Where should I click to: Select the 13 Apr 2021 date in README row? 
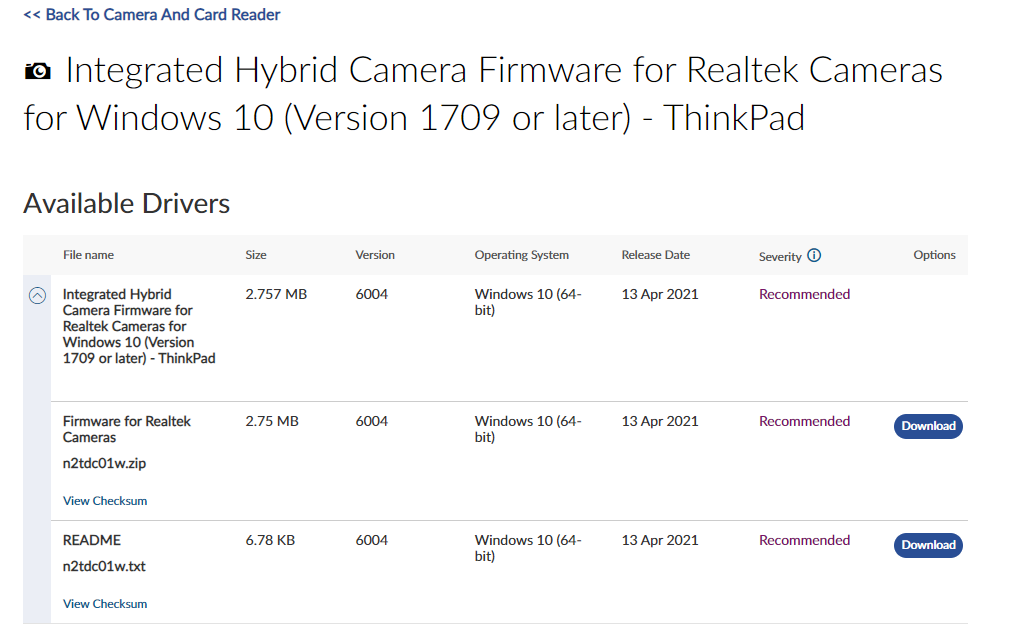(x=659, y=540)
